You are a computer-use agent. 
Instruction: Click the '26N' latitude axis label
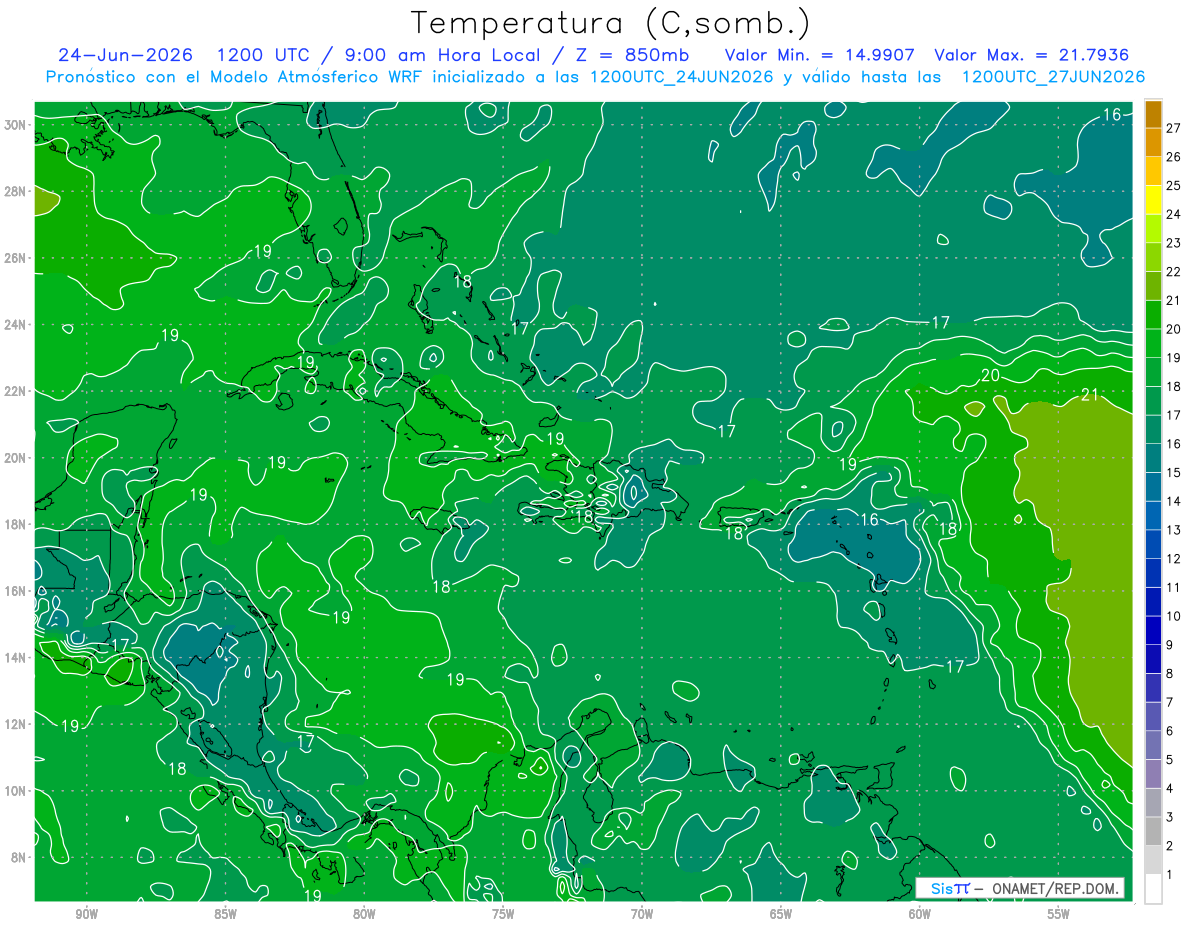[x=17, y=257]
